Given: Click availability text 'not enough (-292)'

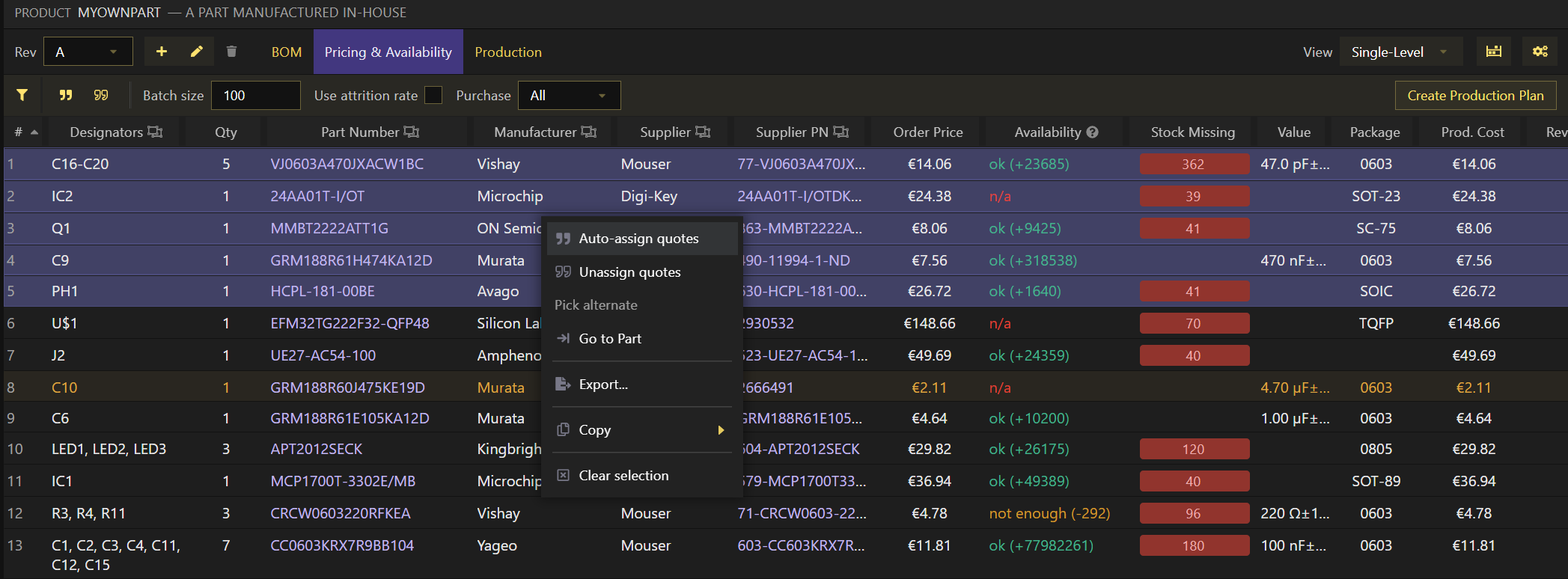Looking at the screenshot, I should 1049,513.
